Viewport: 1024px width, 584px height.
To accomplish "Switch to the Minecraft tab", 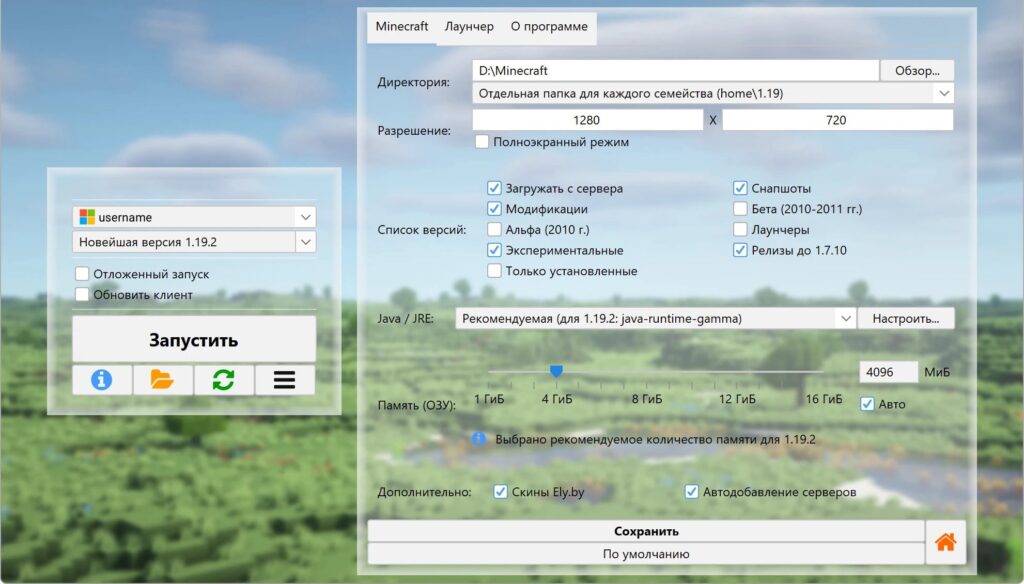I will click(x=402, y=26).
